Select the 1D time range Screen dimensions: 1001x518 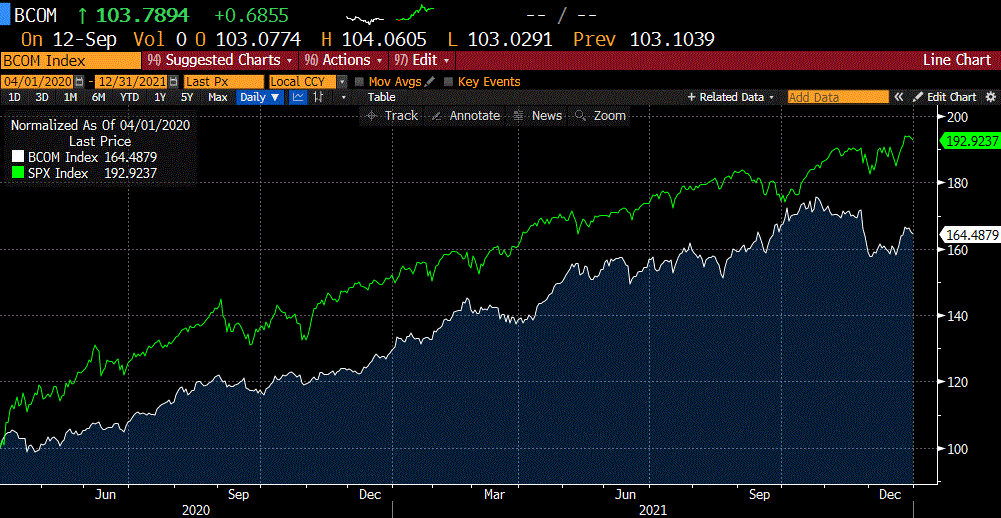(x=14, y=97)
